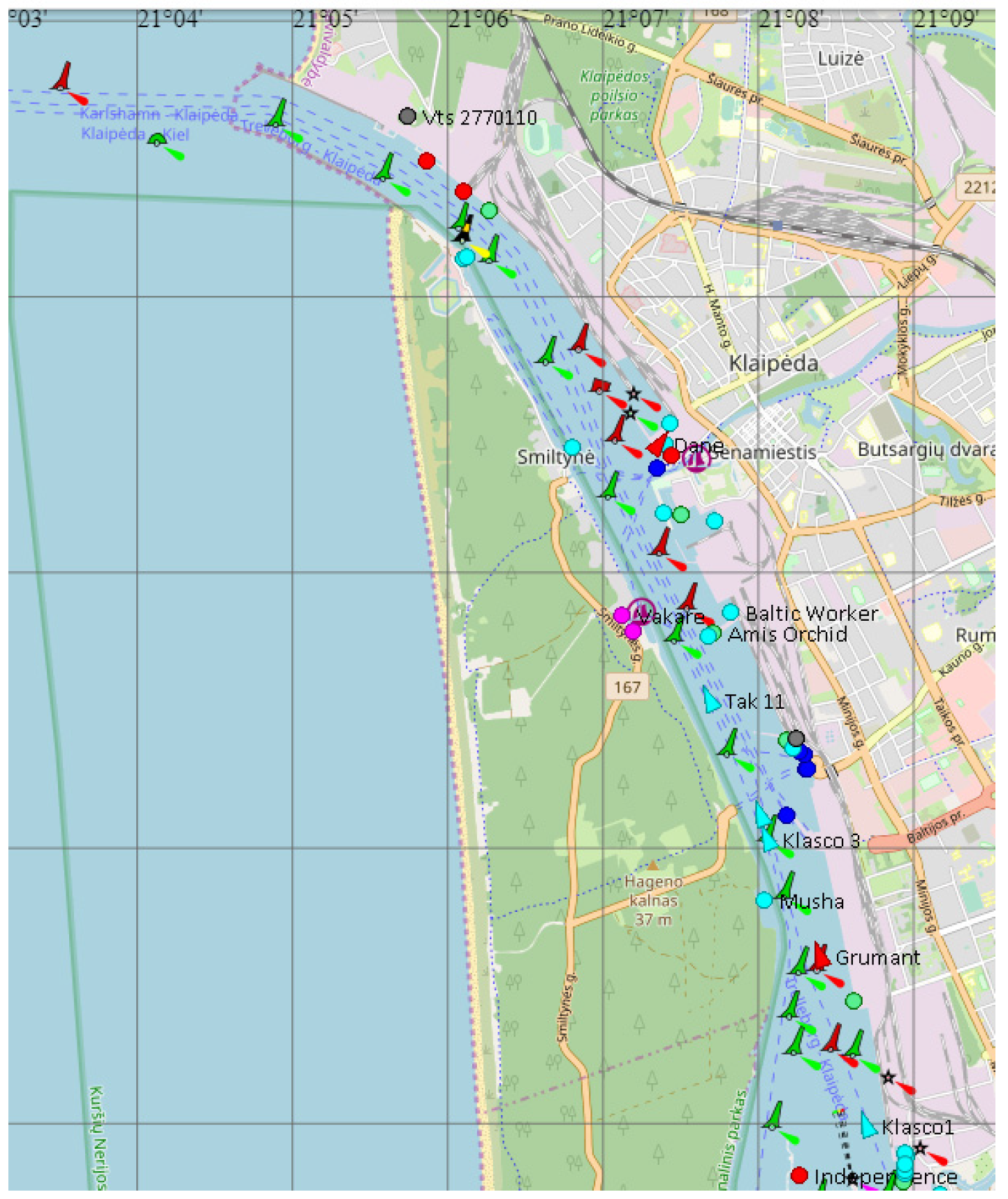Click the Prano Lideikio g. street label

pyautogui.click(x=590, y=34)
